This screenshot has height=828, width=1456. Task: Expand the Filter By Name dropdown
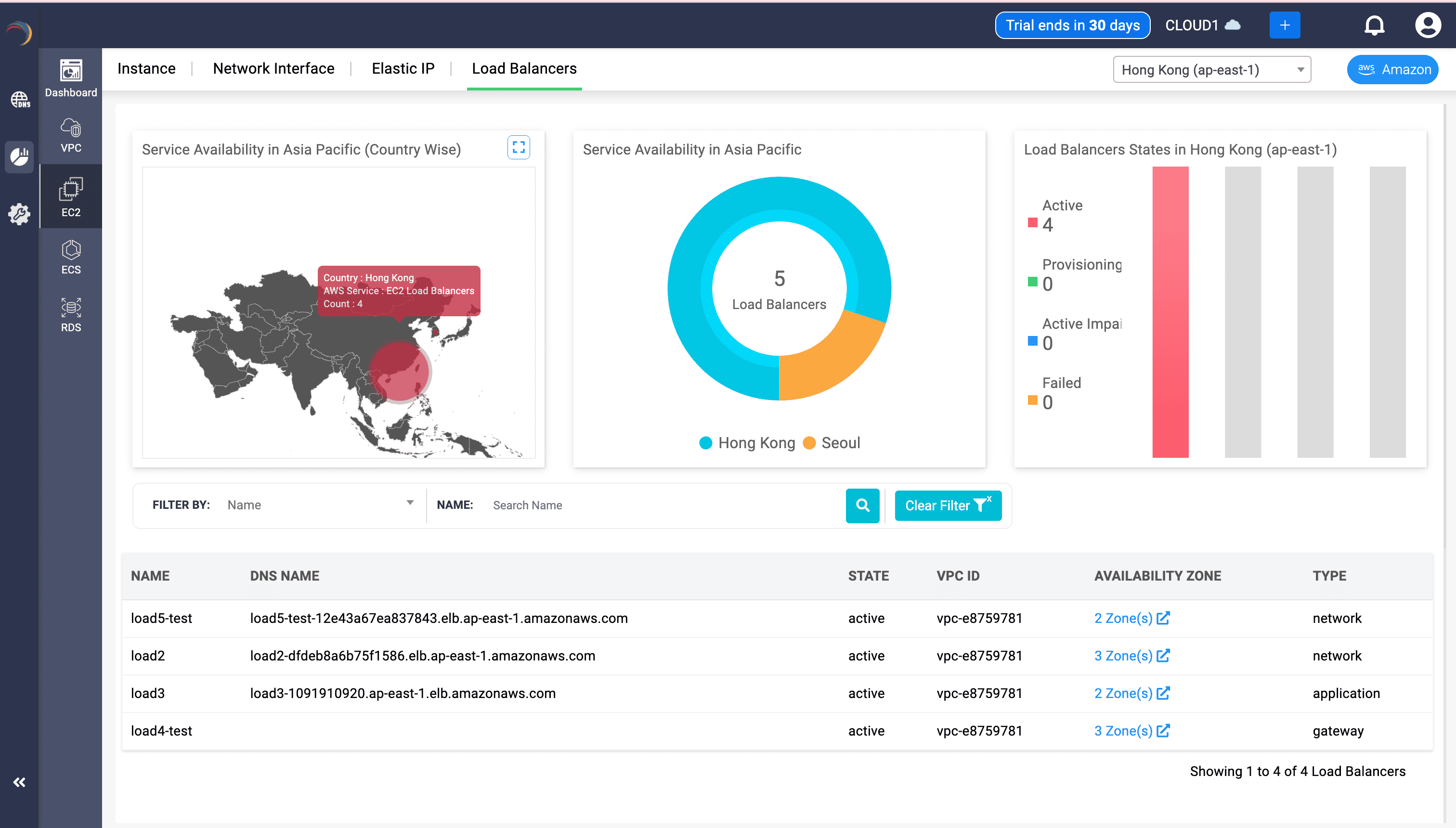(x=320, y=505)
